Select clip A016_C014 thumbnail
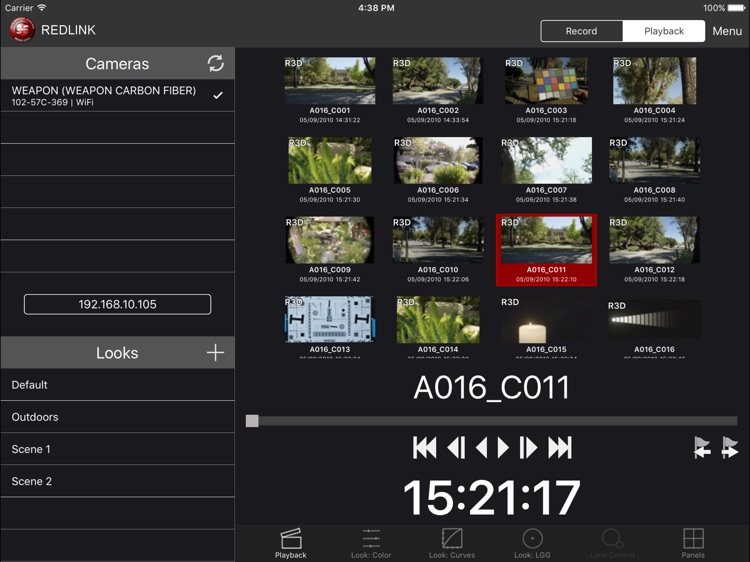750x562 pixels. point(438,319)
